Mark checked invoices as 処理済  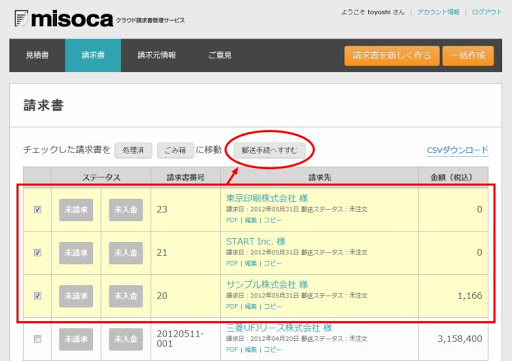(x=133, y=150)
